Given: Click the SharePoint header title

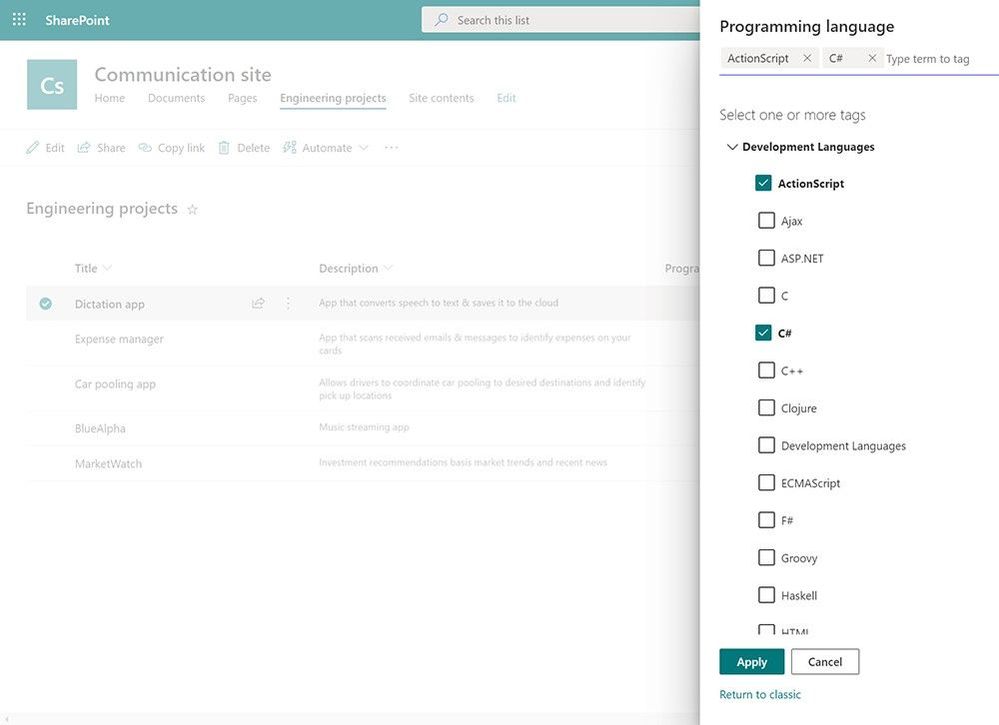Looking at the screenshot, I should [x=77, y=20].
